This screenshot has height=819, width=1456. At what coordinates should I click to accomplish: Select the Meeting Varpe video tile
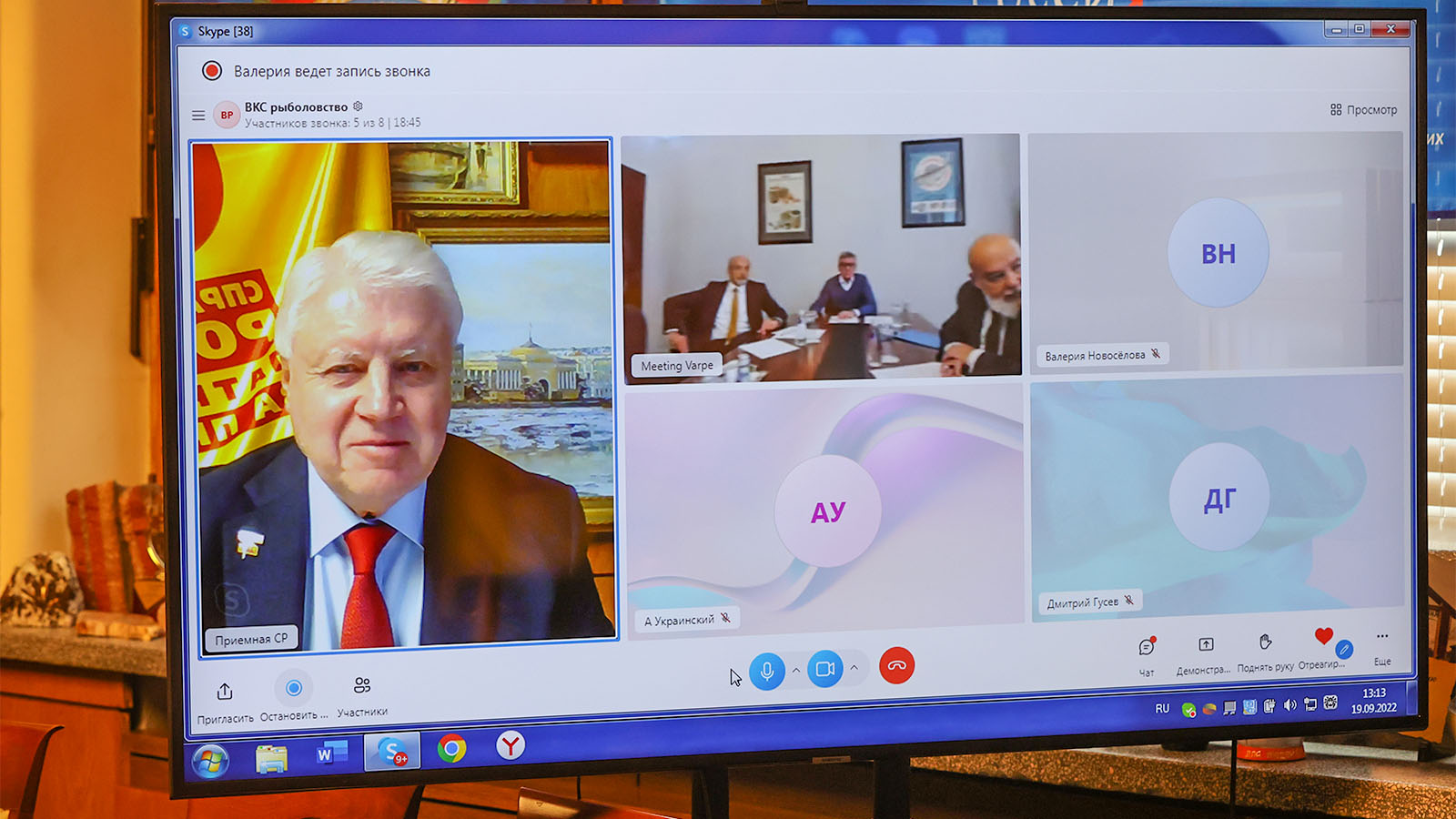click(821, 256)
